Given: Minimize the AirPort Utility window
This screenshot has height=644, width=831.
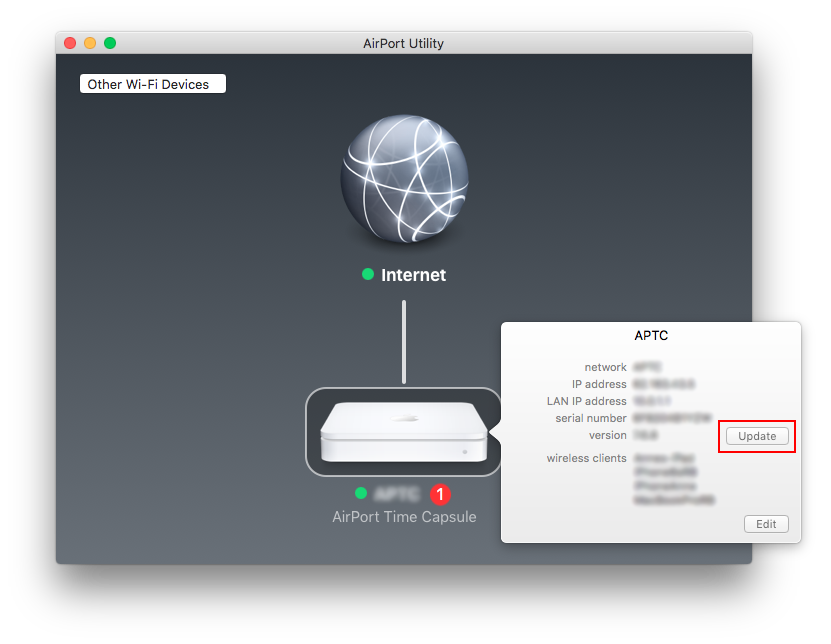Looking at the screenshot, I should 90,43.
